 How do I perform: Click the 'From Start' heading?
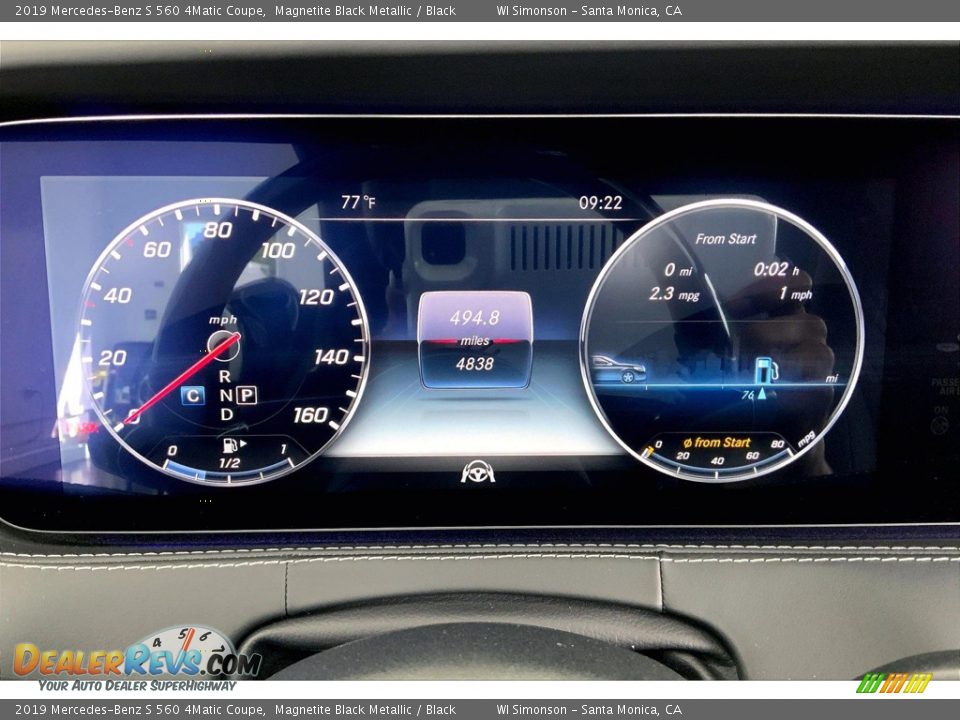[x=726, y=239]
